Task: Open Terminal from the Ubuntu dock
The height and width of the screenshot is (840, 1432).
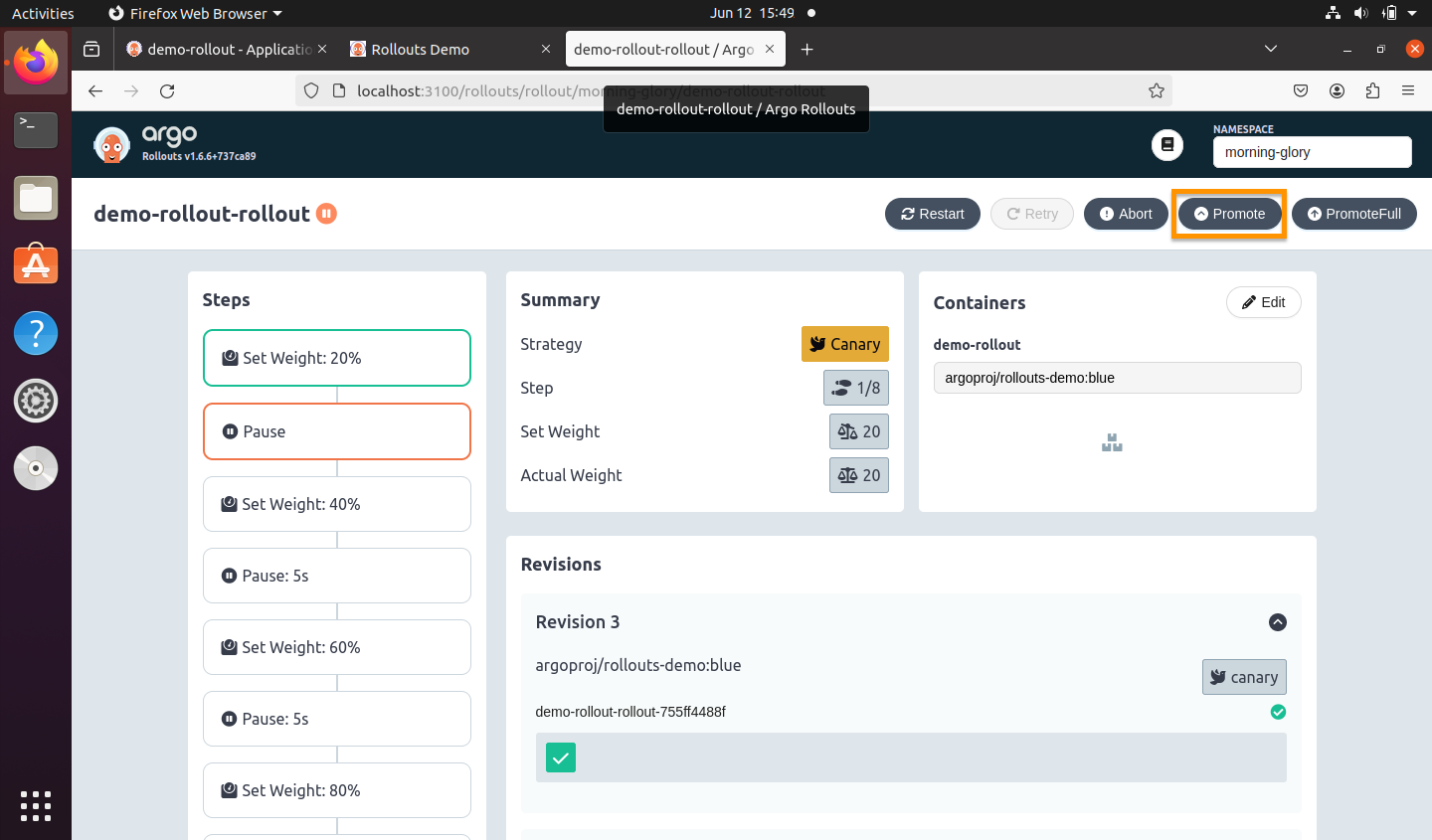Action: click(x=36, y=129)
